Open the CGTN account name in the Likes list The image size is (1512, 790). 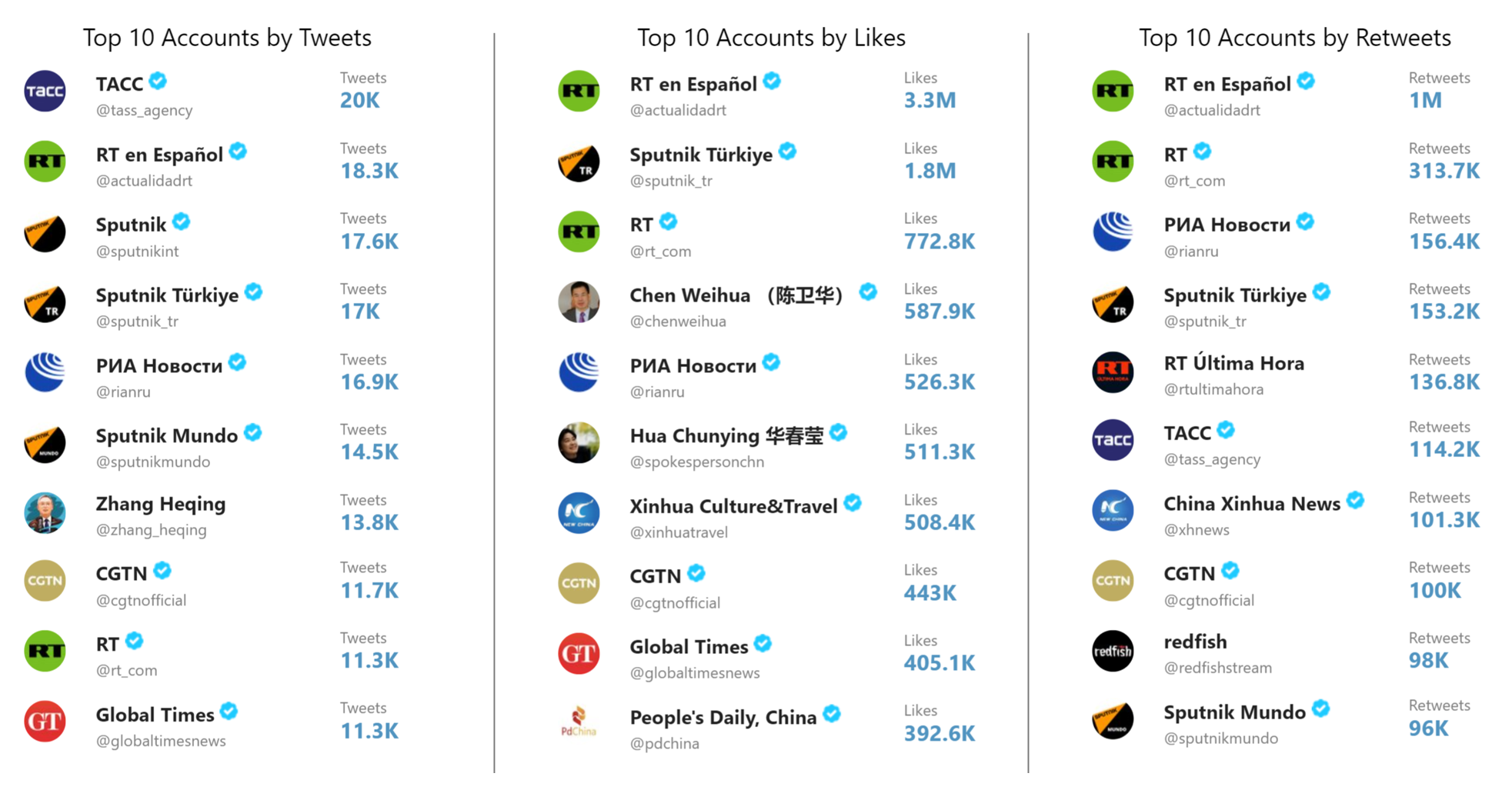point(655,576)
